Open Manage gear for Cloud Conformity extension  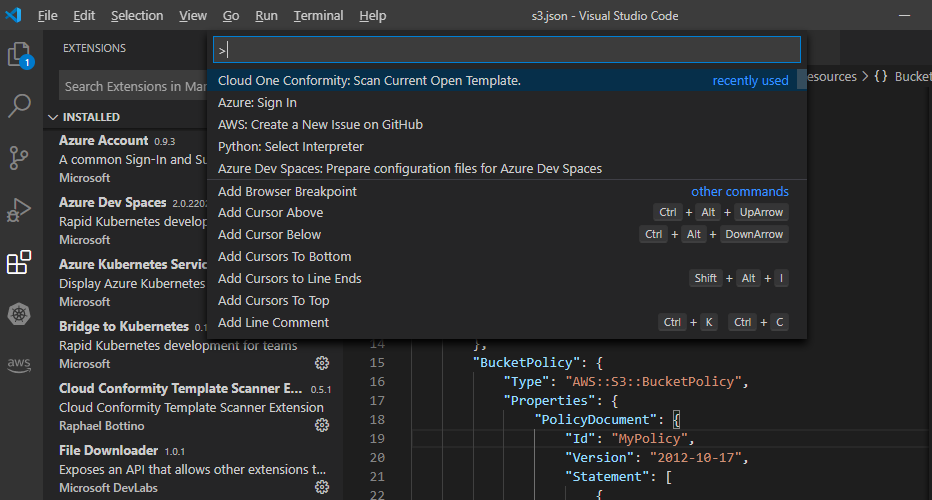click(322, 425)
